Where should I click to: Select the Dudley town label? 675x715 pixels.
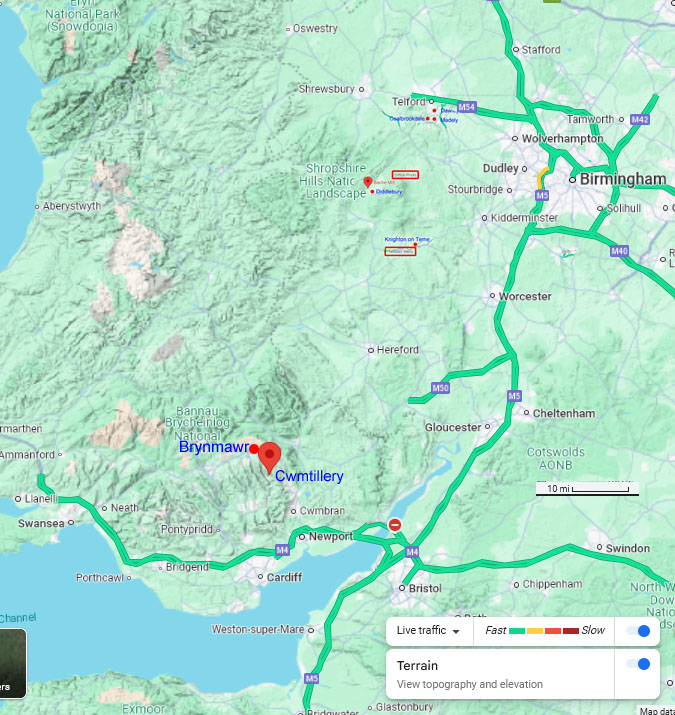pyautogui.click(x=501, y=169)
